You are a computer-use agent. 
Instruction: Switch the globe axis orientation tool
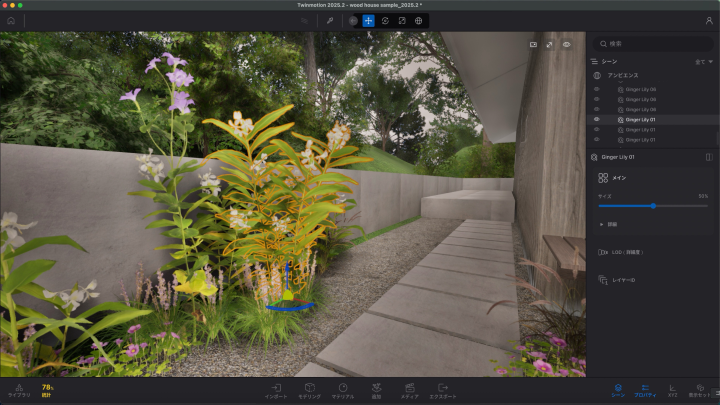point(418,21)
